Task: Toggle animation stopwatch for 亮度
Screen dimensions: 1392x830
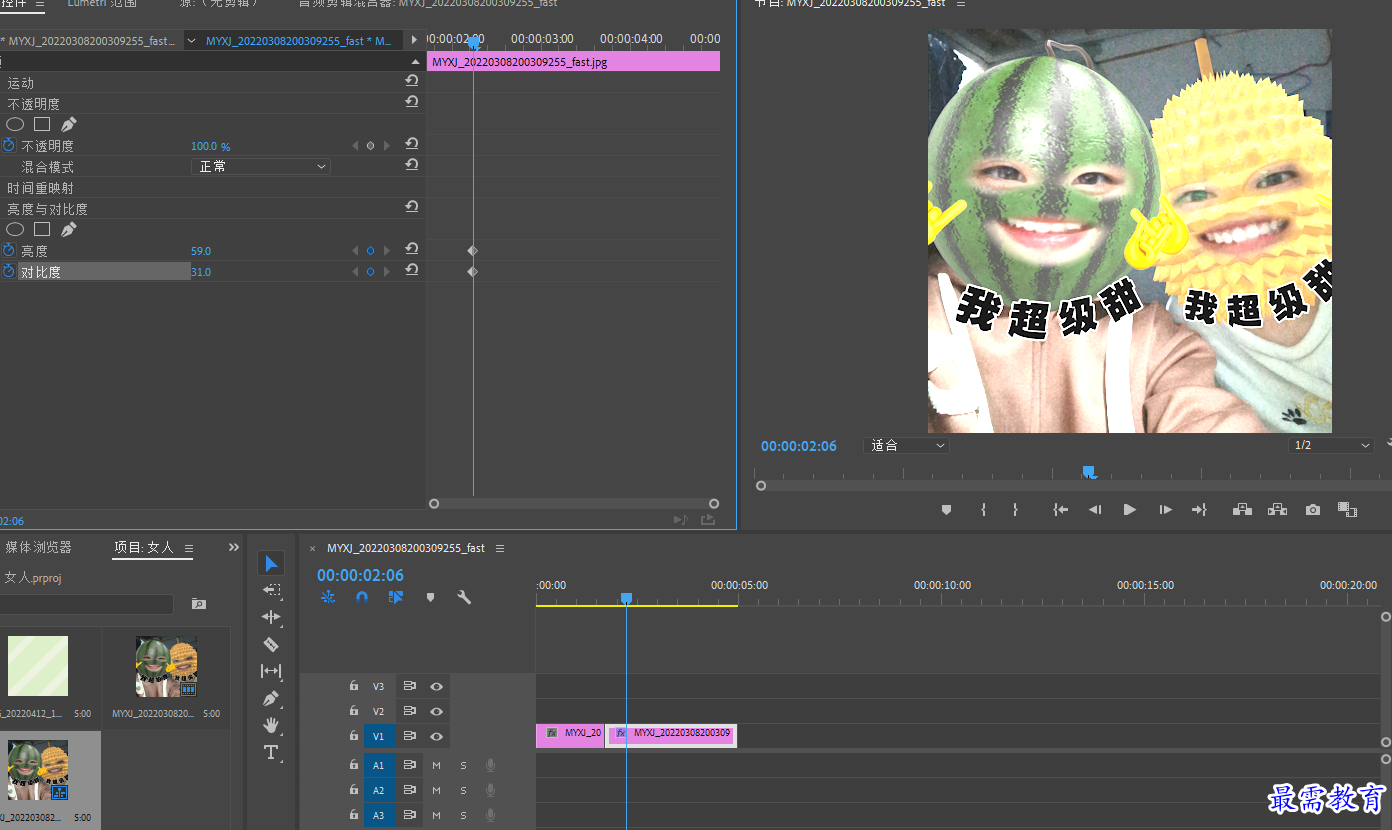Action: [9, 251]
